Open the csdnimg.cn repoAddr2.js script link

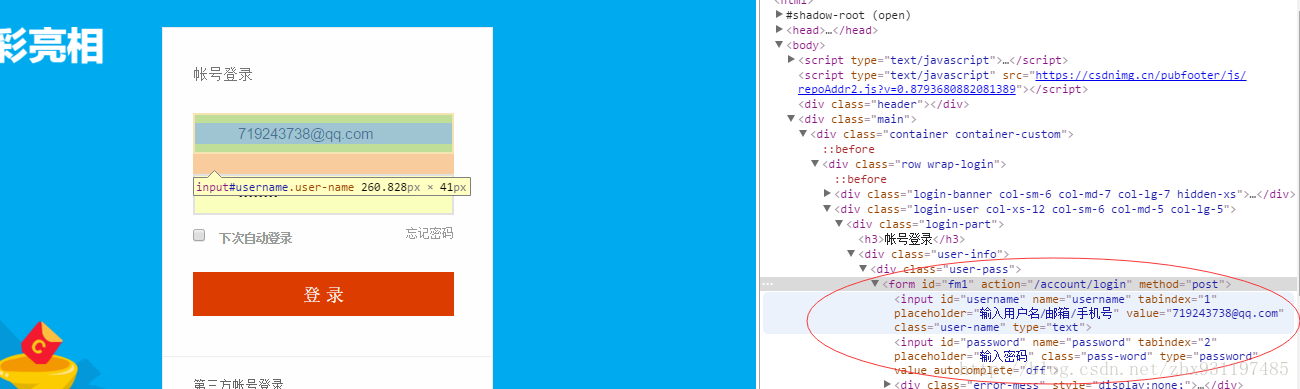point(1022,82)
